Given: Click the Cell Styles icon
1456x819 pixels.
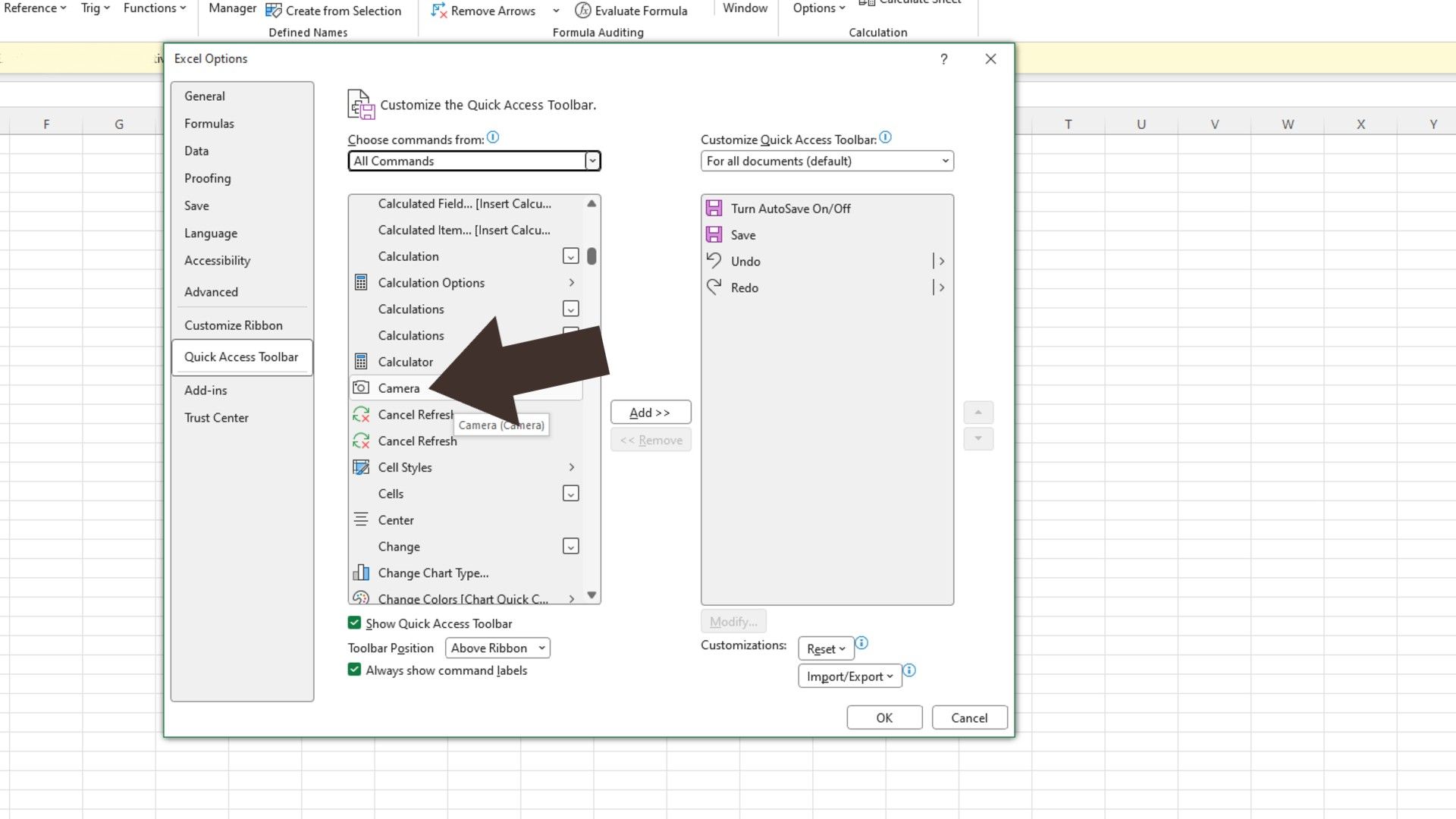Looking at the screenshot, I should (x=361, y=467).
